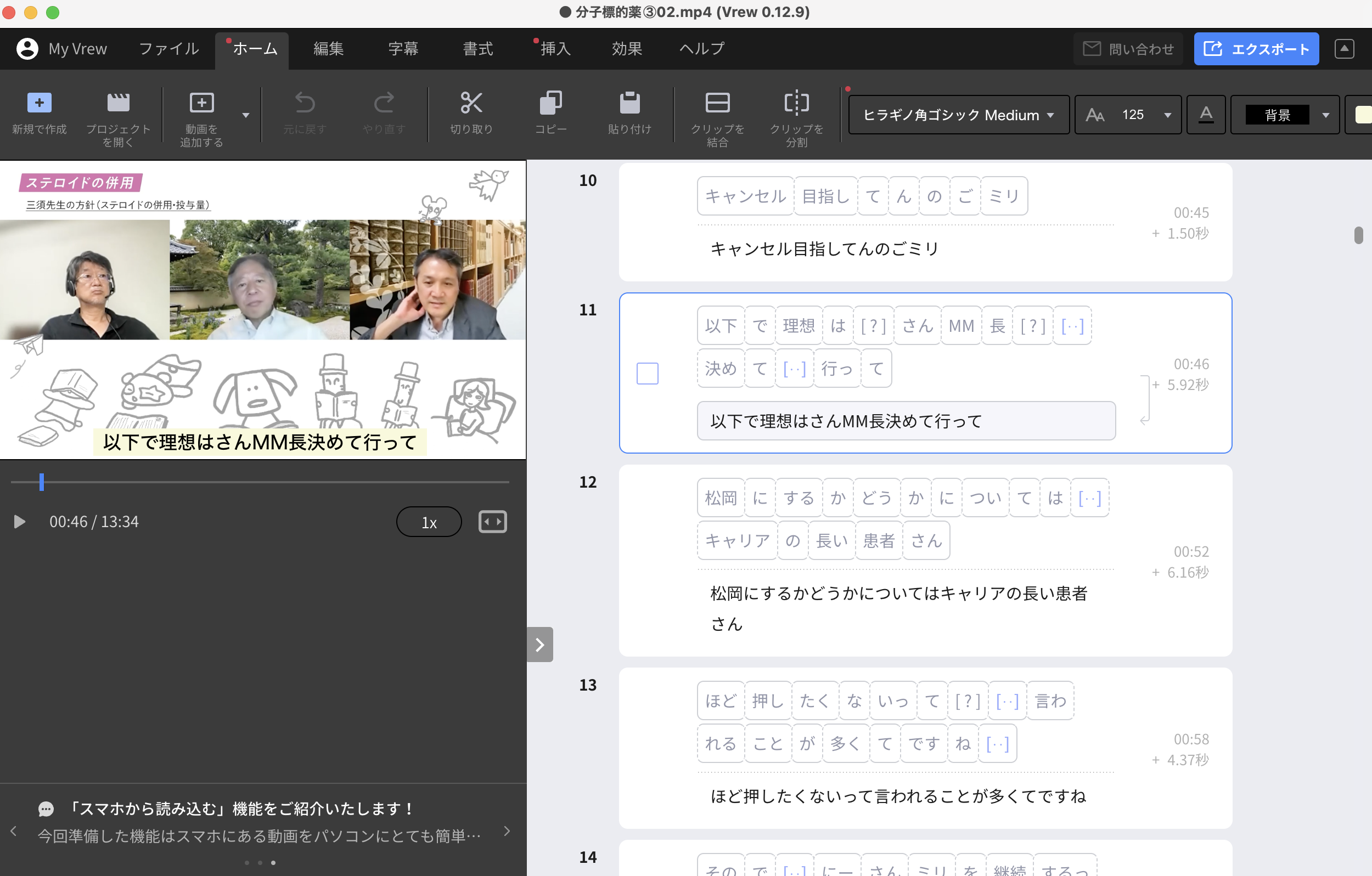
Task: Click 動画を追加する icon
Action: pos(202,103)
